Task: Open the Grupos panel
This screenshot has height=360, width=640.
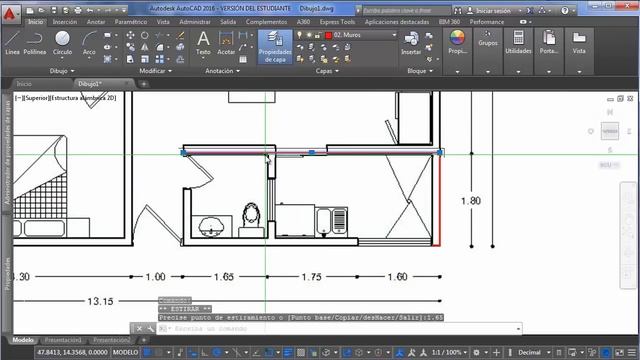Action: coord(488,51)
